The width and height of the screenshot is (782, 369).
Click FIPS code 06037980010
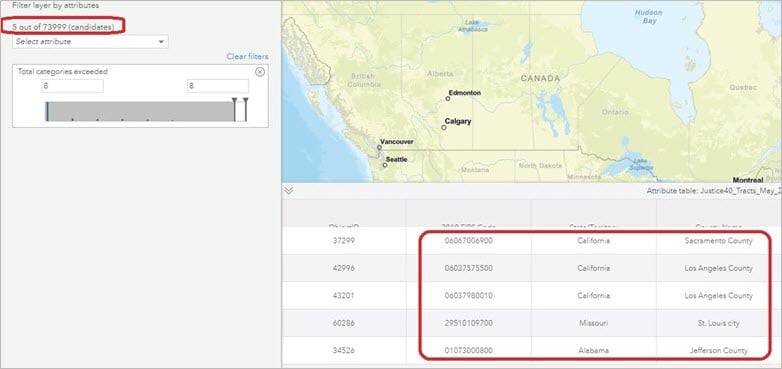(x=469, y=296)
